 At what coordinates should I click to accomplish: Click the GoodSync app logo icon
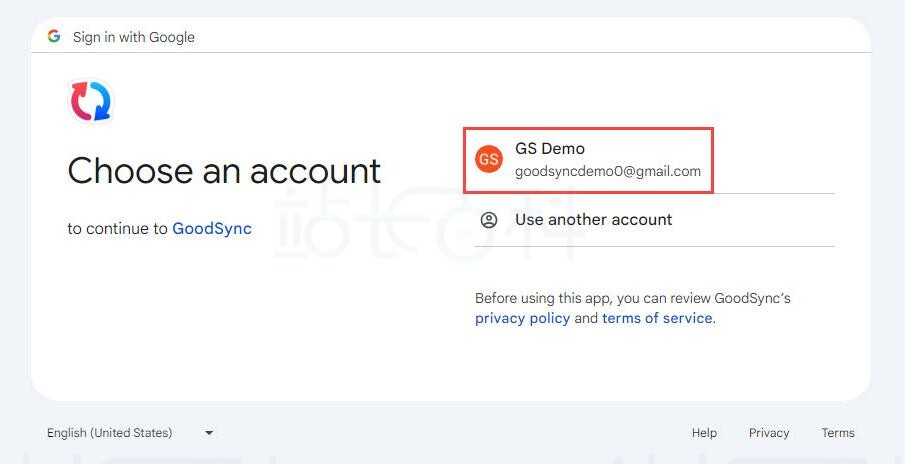(x=91, y=101)
